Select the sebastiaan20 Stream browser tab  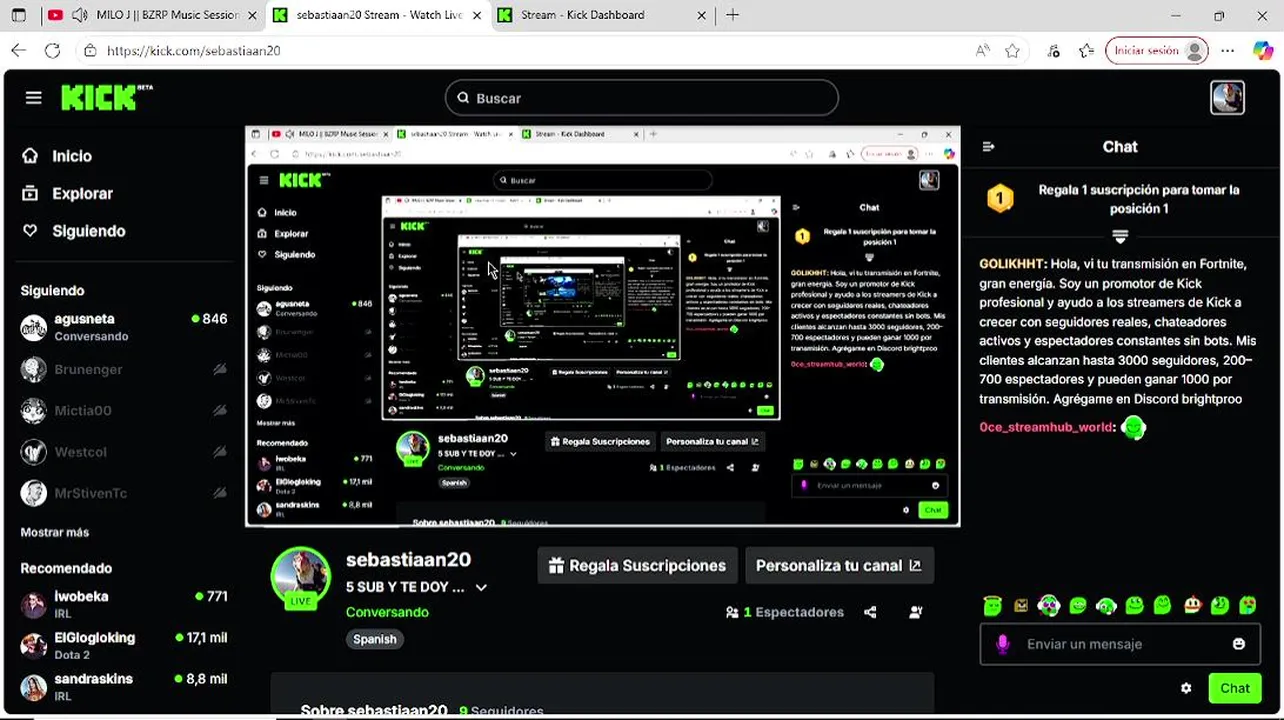(377, 15)
